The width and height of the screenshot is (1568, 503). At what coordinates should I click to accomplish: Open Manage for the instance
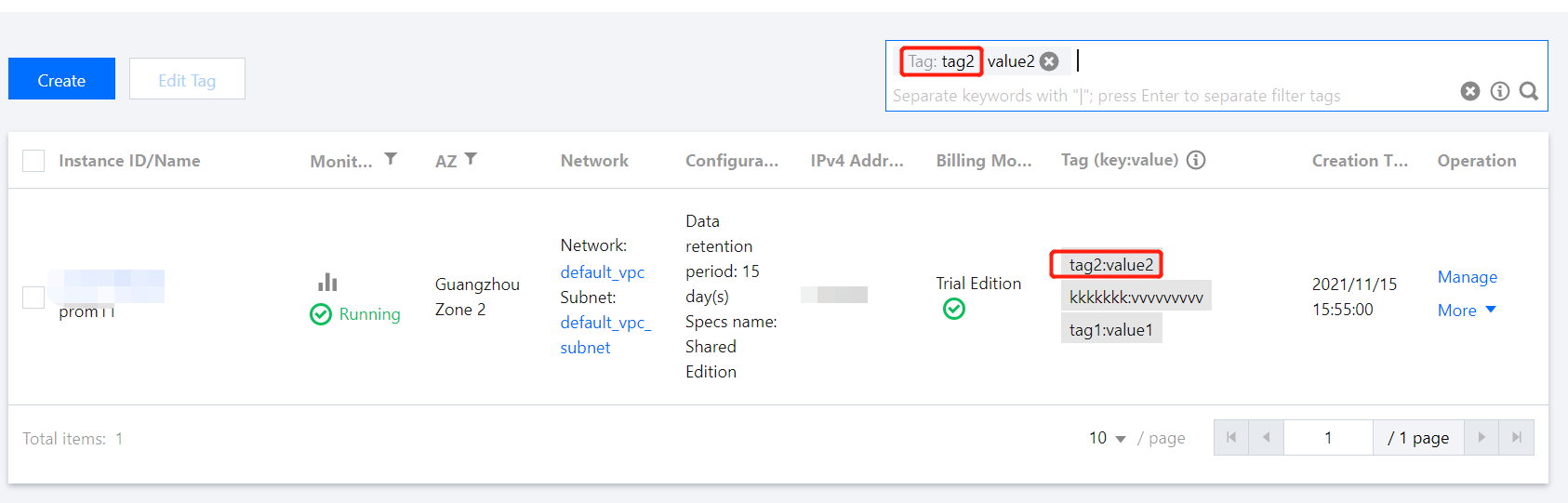[1467, 277]
